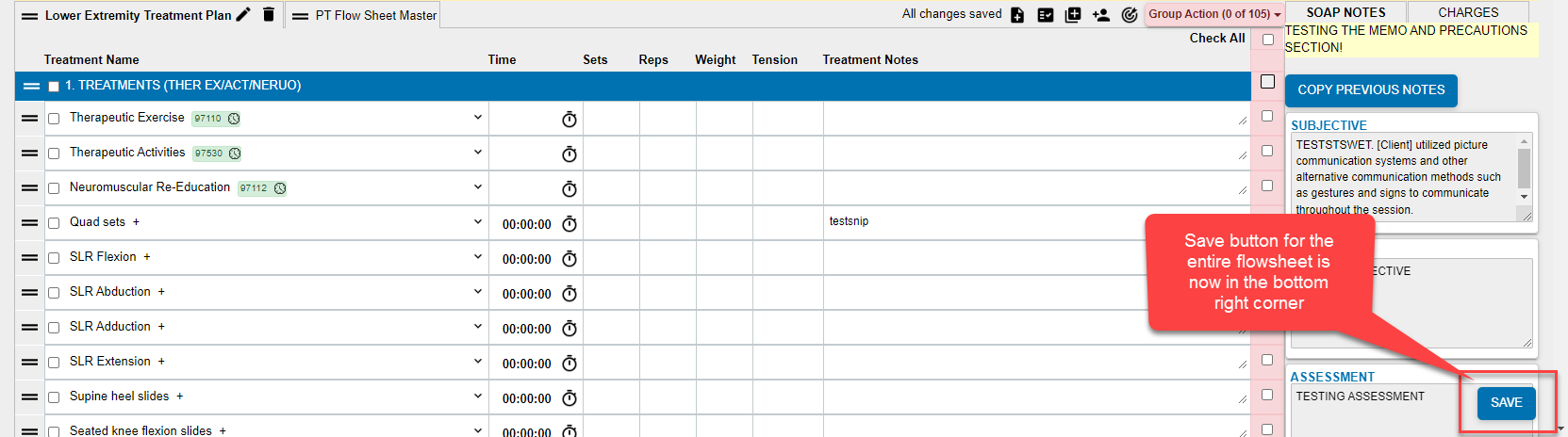Image resolution: width=1568 pixels, height=437 pixels.
Task: Select the SLR Flexion row checkbox
Action: [54, 258]
